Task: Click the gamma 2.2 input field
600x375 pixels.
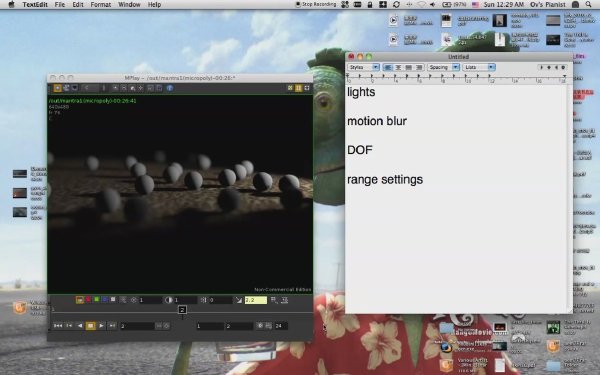Action: pyautogui.click(x=256, y=300)
